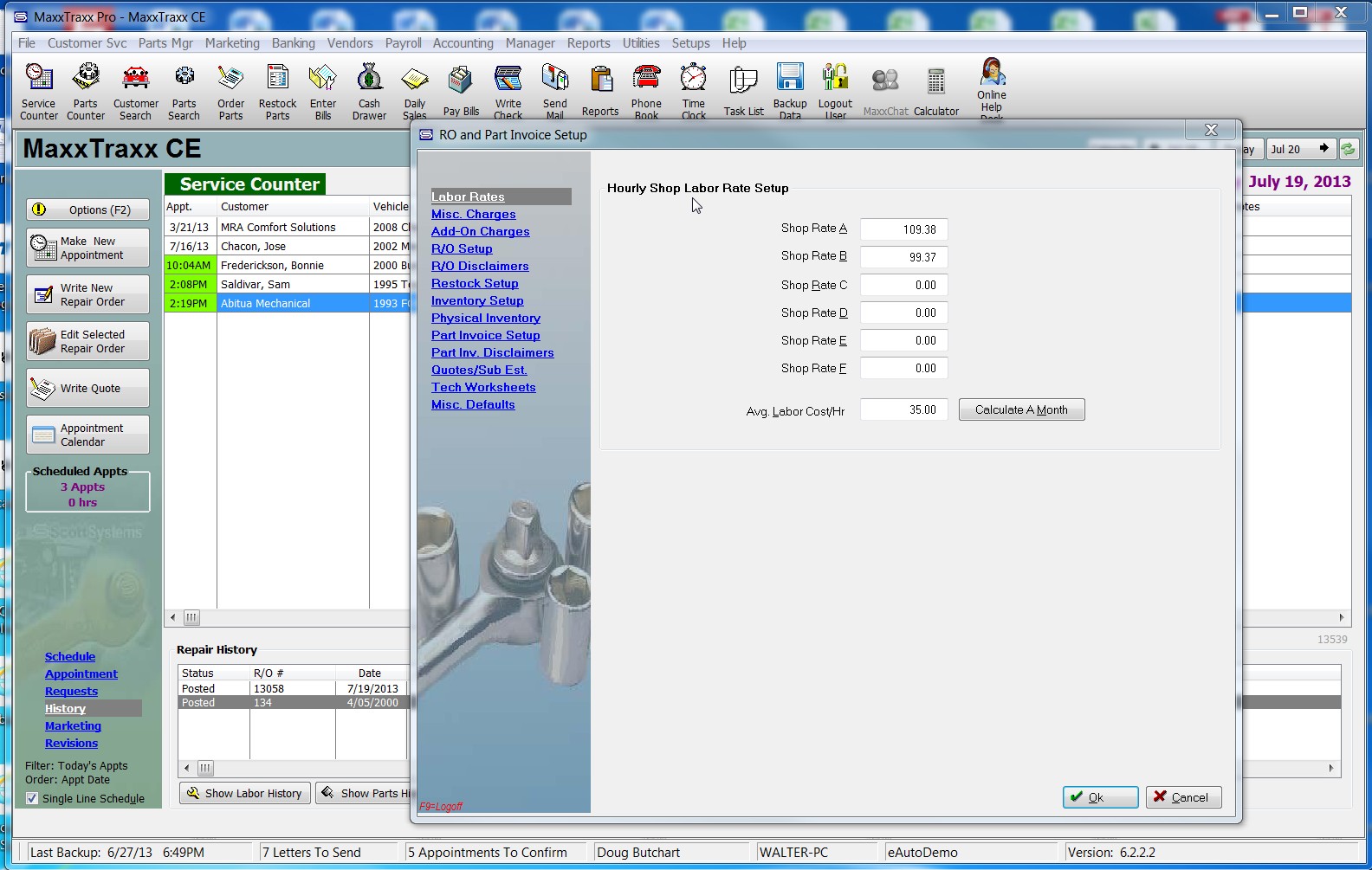Select Misc. Charges setup section
The image size is (1372, 870).
coord(473,214)
